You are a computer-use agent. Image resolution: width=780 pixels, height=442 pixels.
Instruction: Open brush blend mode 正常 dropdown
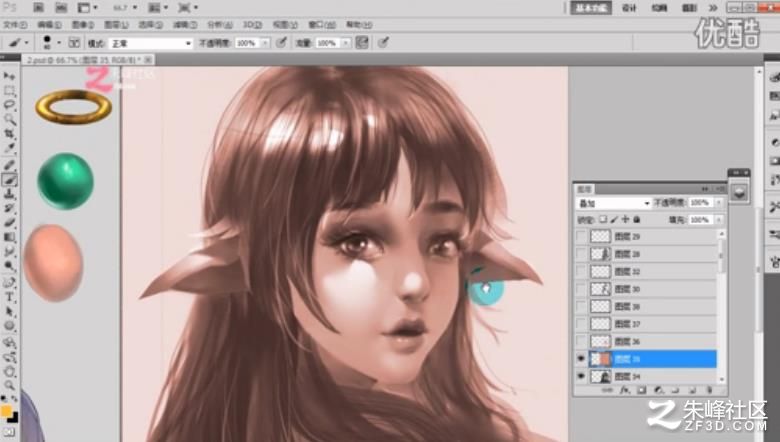[x=151, y=43]
